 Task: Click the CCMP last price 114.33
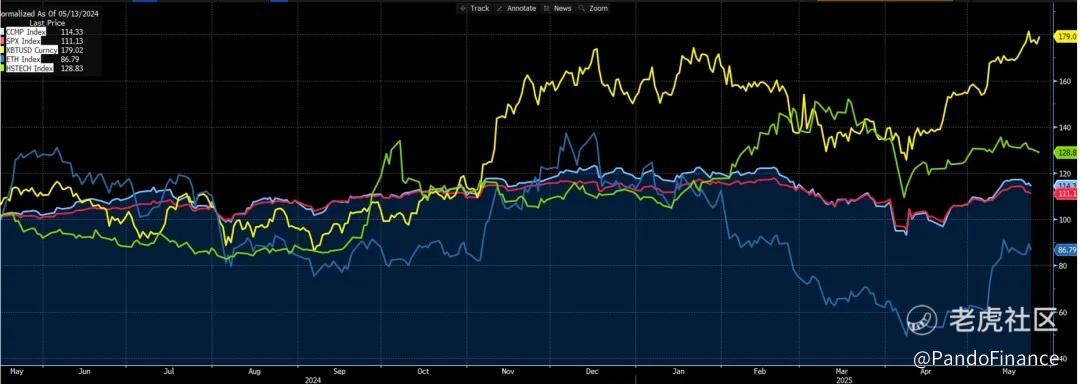click(72, 32)
